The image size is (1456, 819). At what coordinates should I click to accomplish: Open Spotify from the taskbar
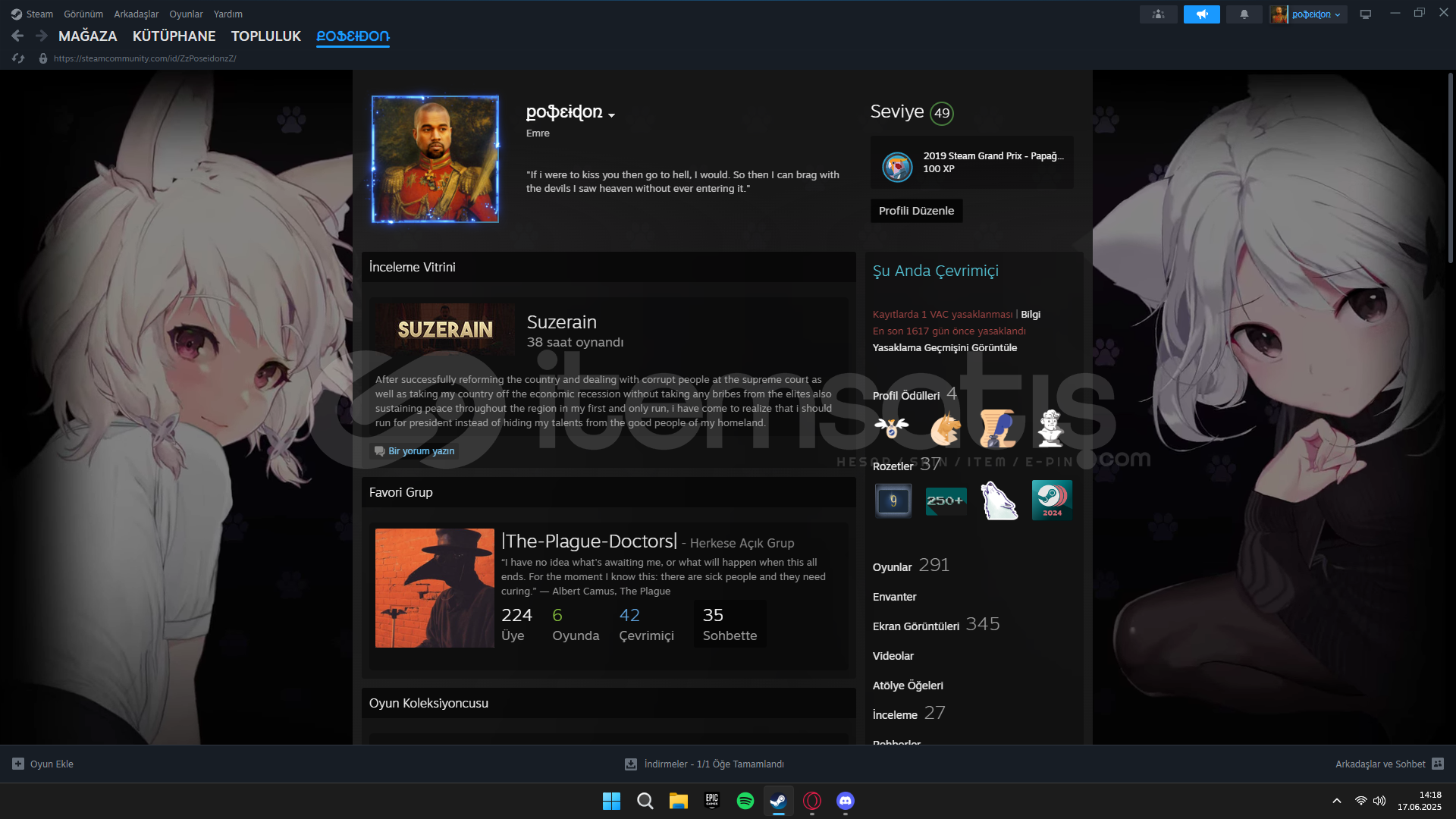[x=745, y=801]
